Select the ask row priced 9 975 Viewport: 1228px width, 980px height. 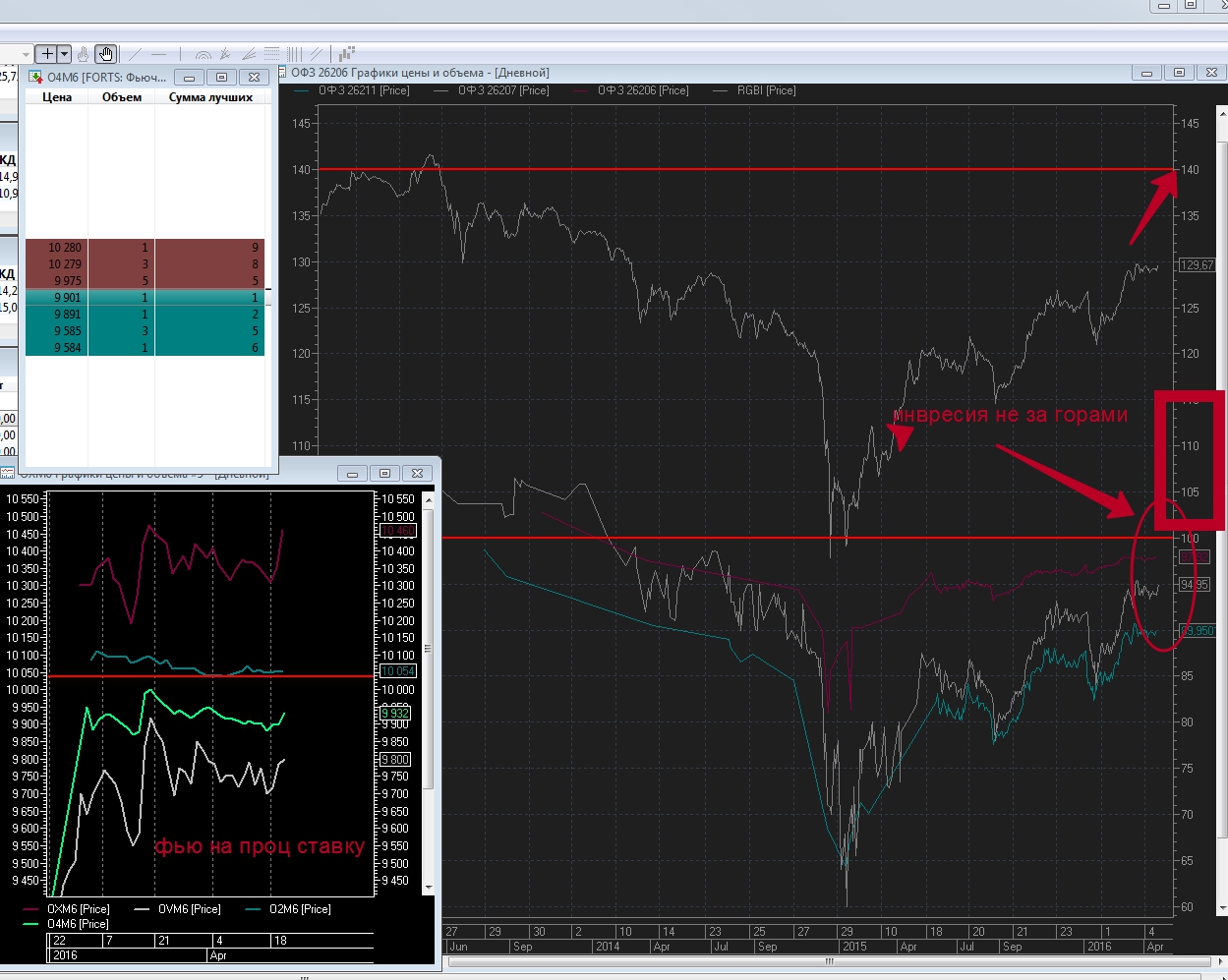click(145, 281)
